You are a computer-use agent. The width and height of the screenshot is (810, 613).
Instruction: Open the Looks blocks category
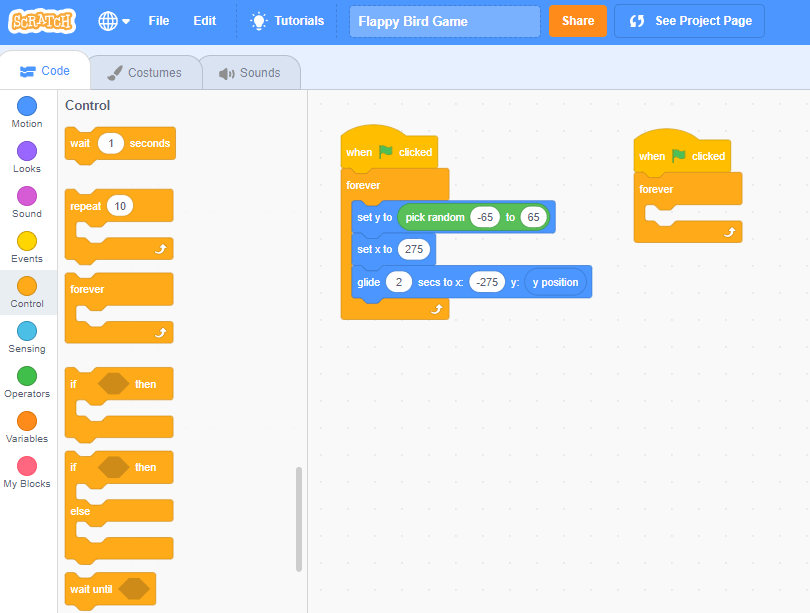27,157
